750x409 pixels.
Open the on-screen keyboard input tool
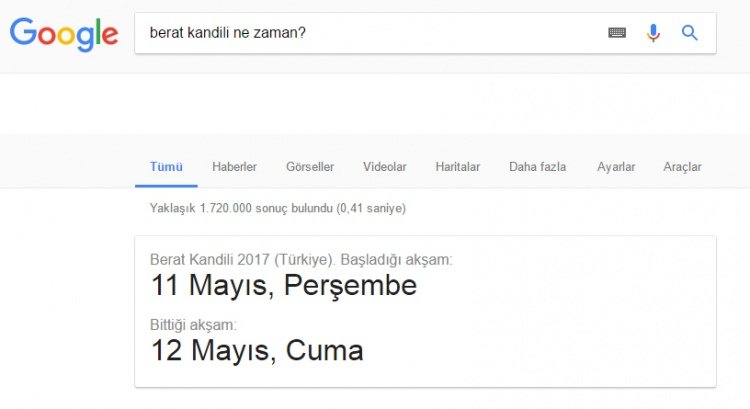click(617, 32)
